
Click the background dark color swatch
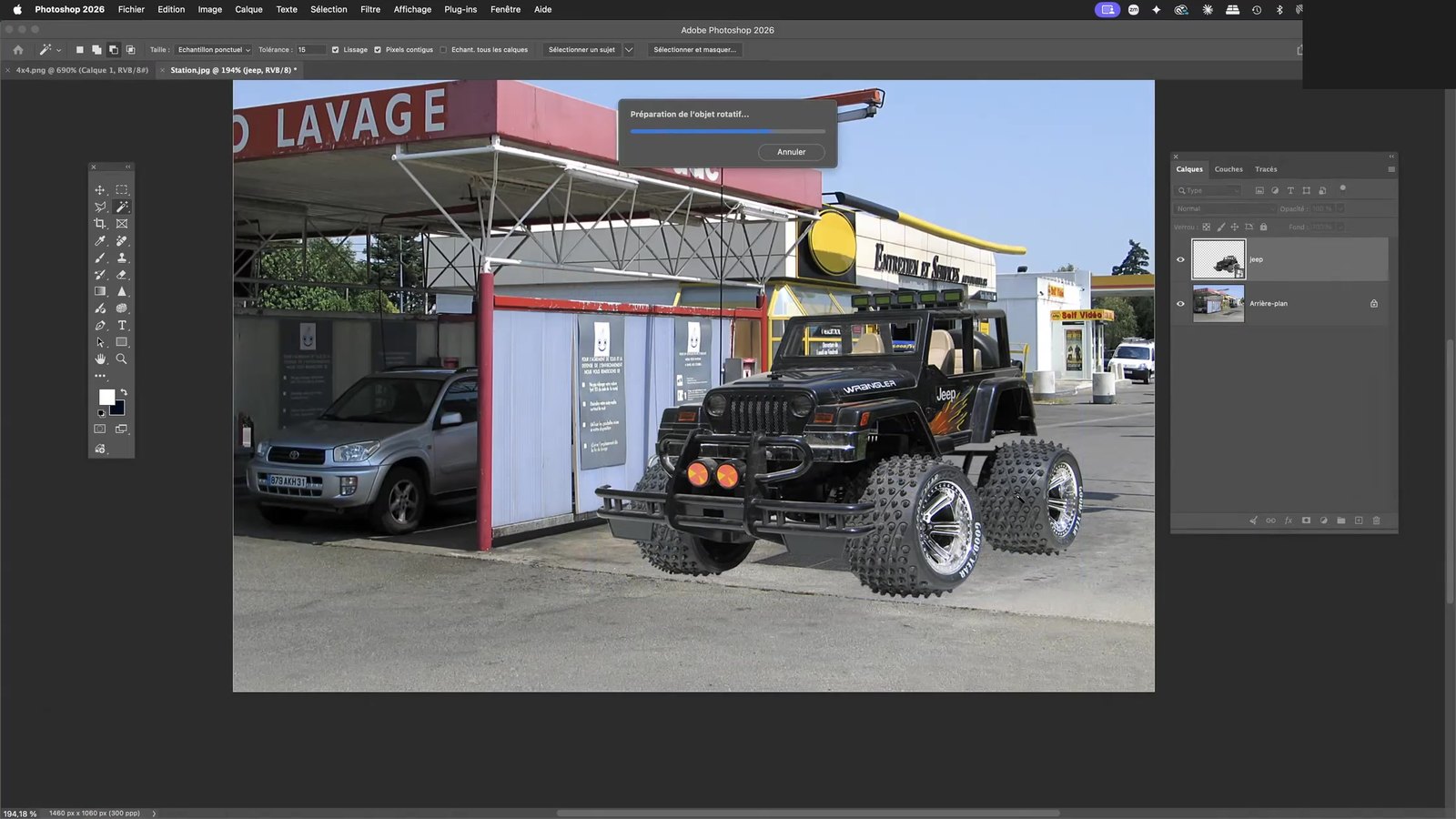click(x=119, y=409)
